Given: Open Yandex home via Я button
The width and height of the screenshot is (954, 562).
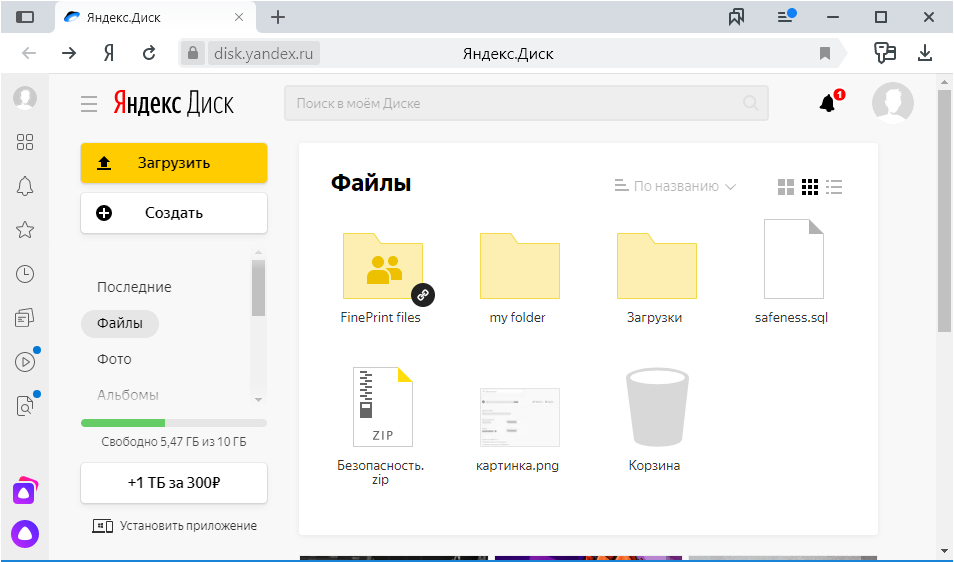Looking at the screenshot, I should 109,54.
